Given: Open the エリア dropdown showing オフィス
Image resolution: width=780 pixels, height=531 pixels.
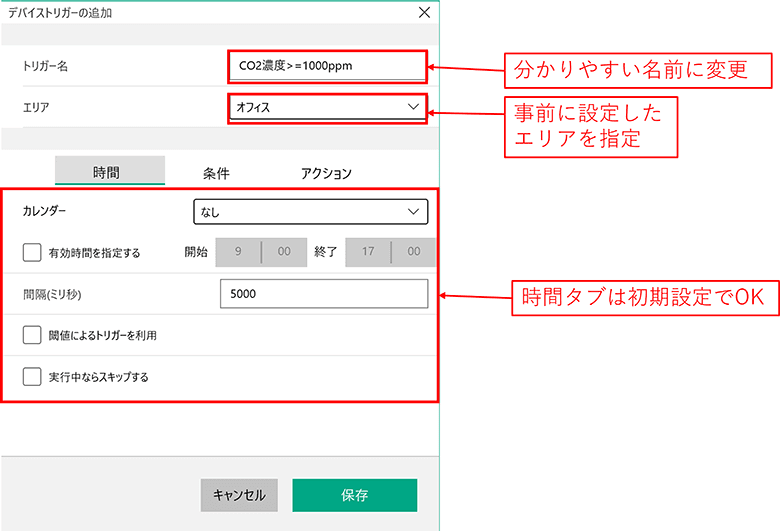Looking at the screenshot, I should 327,107.
